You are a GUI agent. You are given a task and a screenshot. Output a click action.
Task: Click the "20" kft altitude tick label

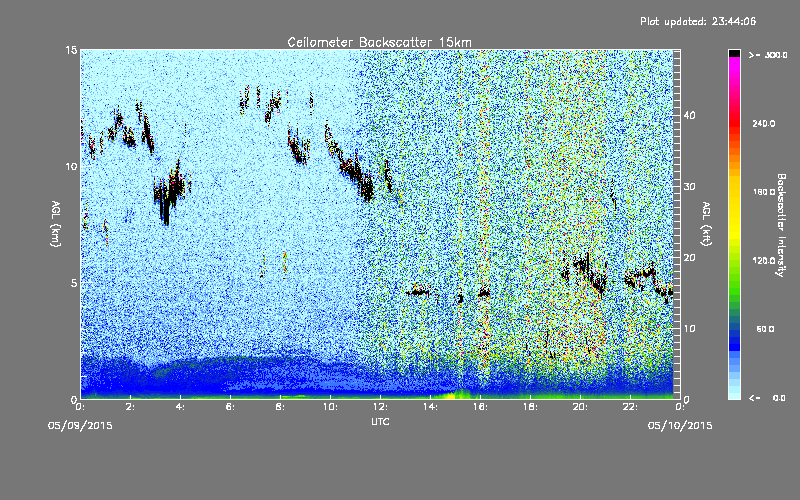click(x=689, y=258)
